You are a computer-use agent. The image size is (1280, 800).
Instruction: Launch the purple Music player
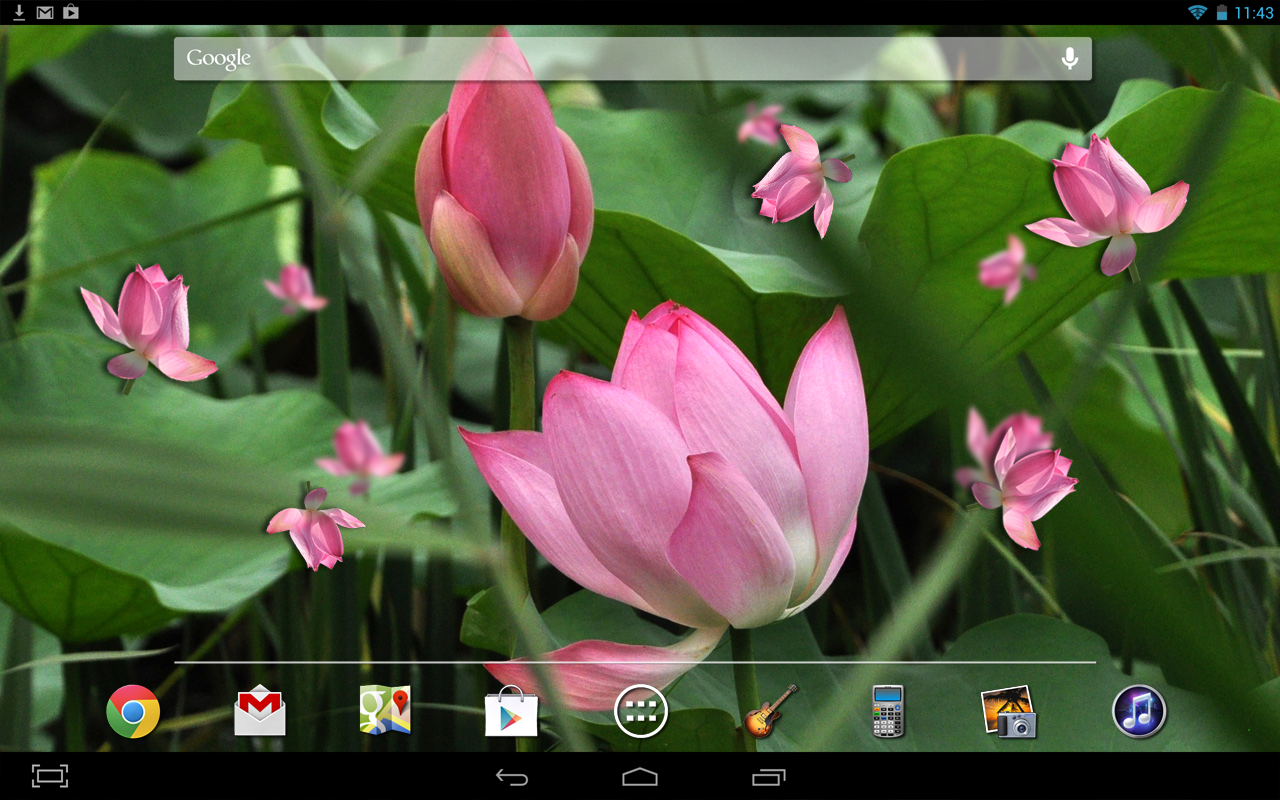pyautogui.click(x=1141, y=711)
